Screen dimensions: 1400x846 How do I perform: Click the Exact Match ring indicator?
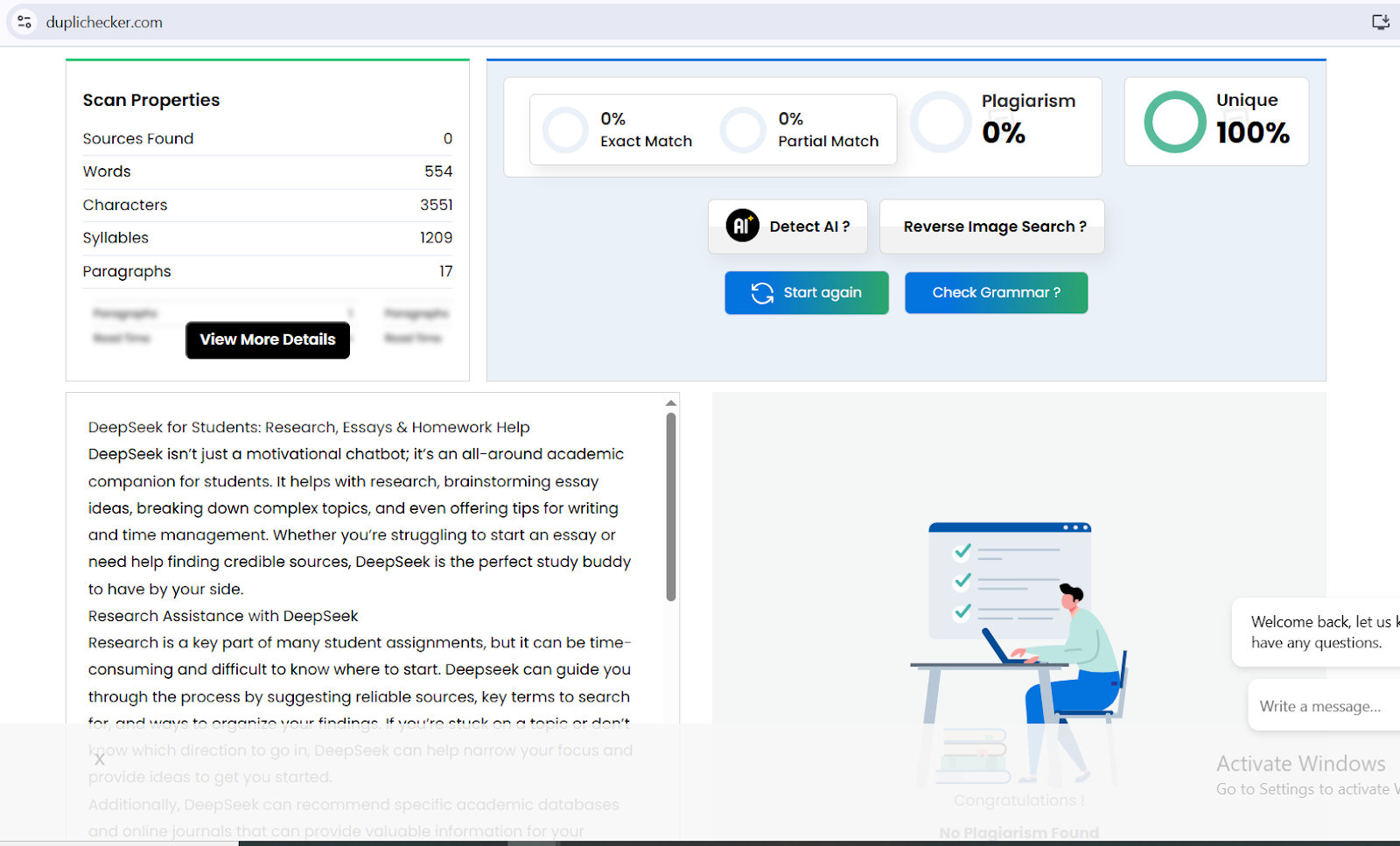click(x=565, y=130)
